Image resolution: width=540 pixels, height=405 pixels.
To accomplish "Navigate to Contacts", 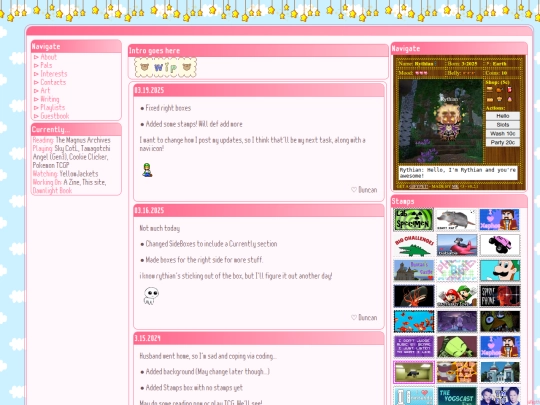I will (x=53, y=82).
